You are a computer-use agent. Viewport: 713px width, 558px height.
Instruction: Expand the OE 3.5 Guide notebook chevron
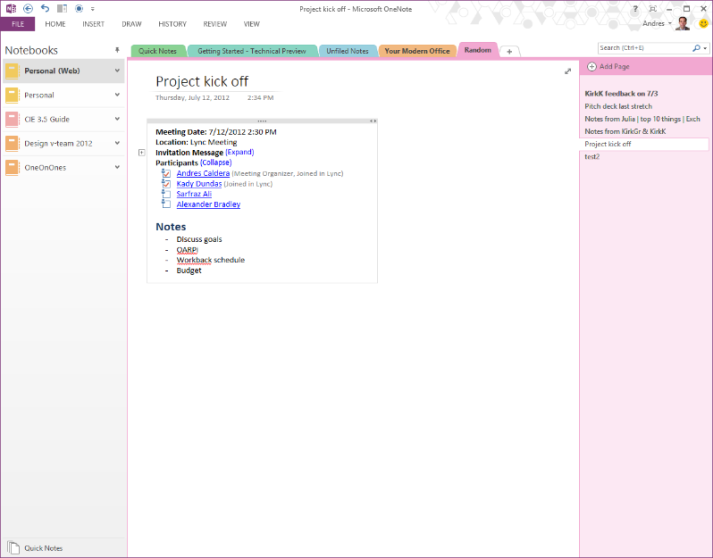click(x=117, y=119)
